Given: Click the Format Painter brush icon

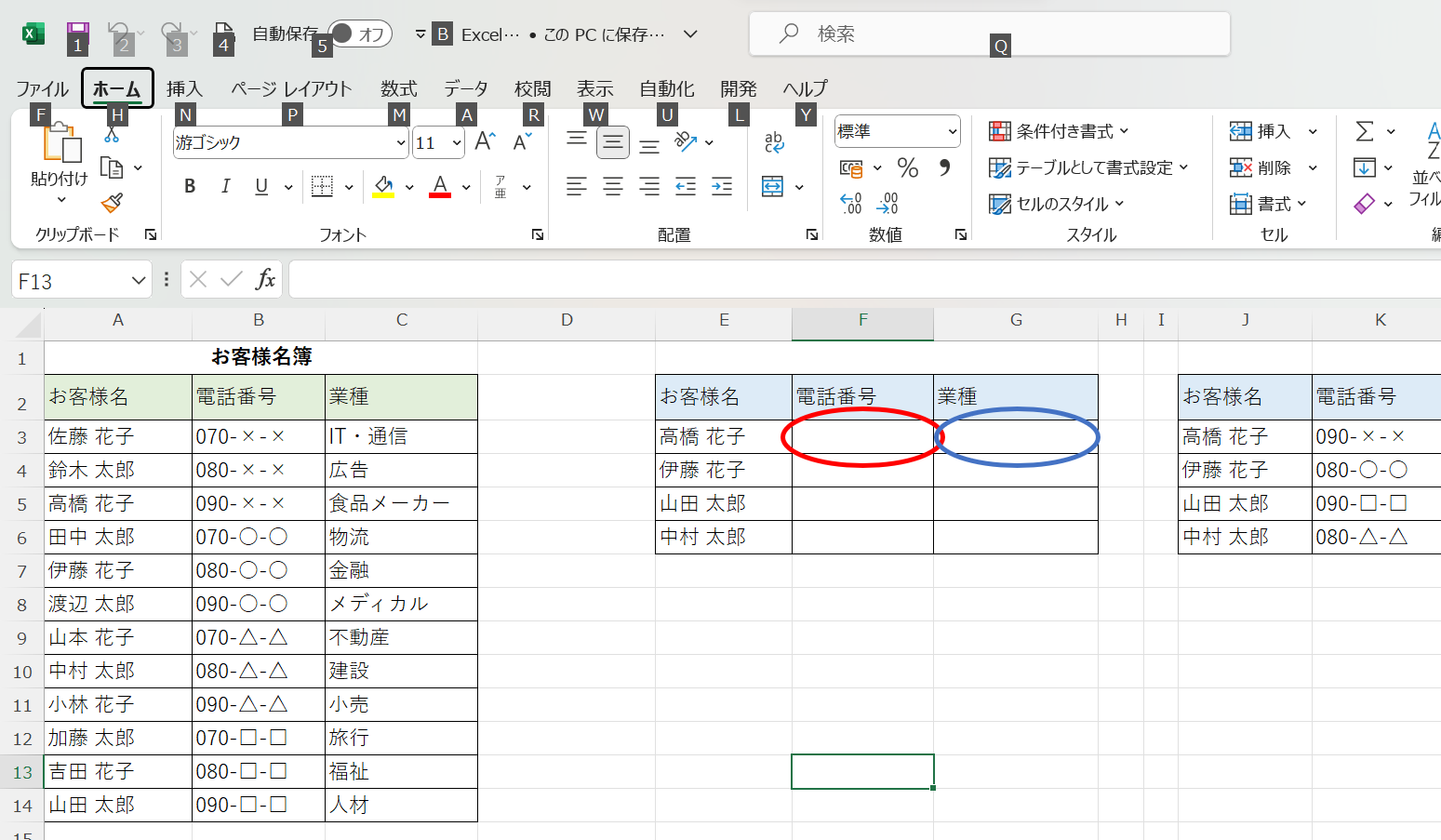Looking at the screenshot, I should [x=112, y=202].
